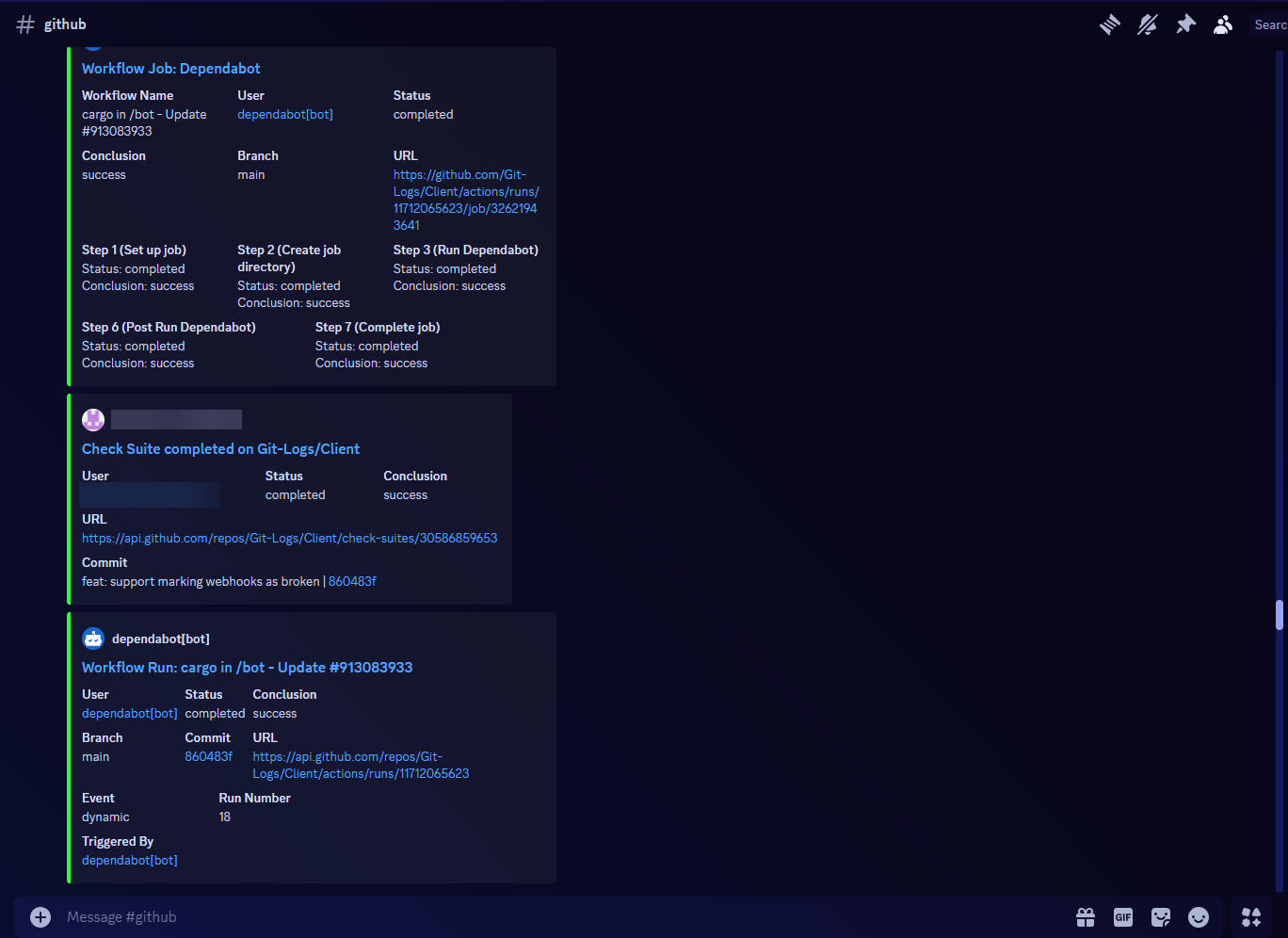Open the sticker picker

pos(1161,917)
